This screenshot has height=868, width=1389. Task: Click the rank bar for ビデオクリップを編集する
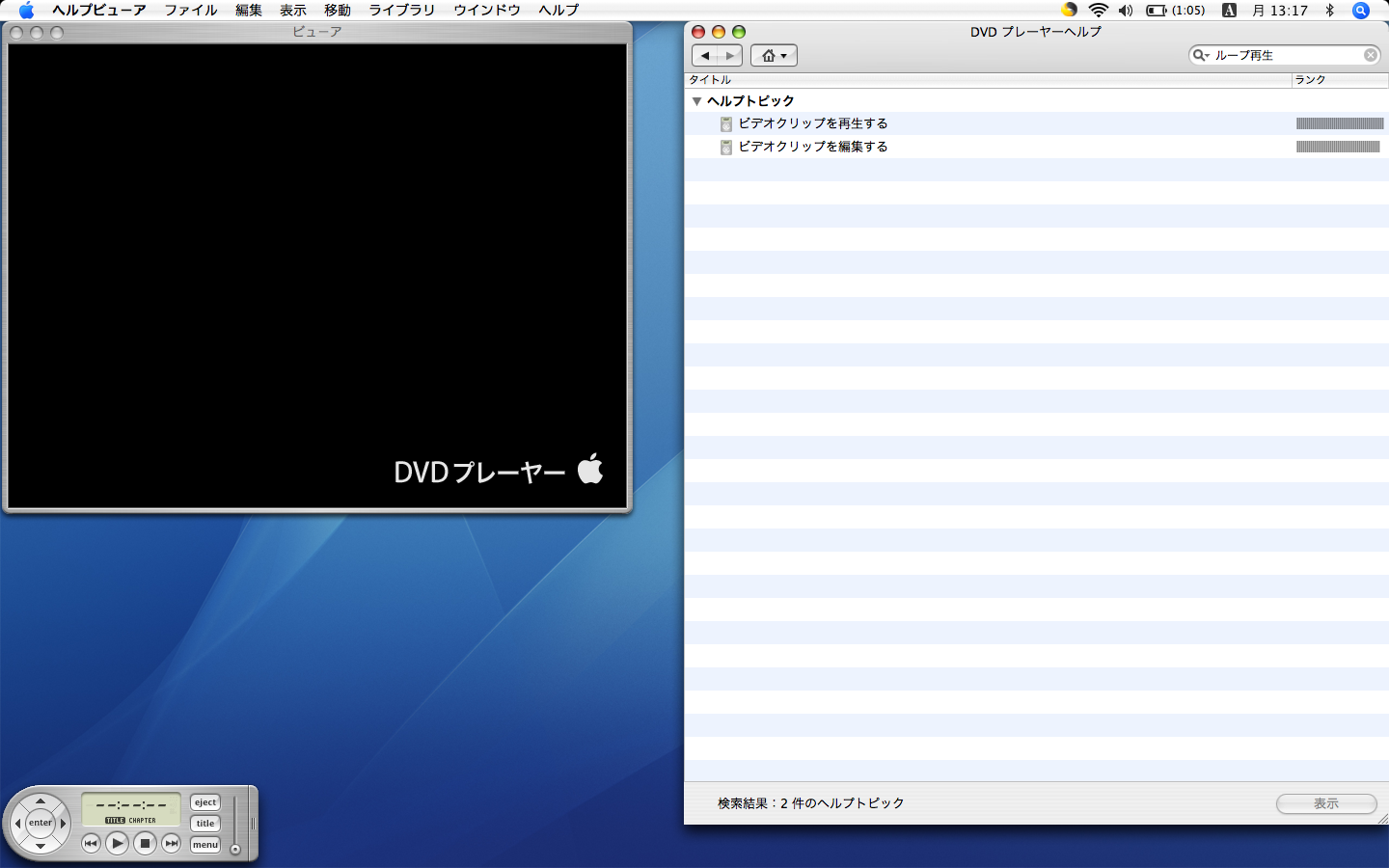(x=1338, y=147)
